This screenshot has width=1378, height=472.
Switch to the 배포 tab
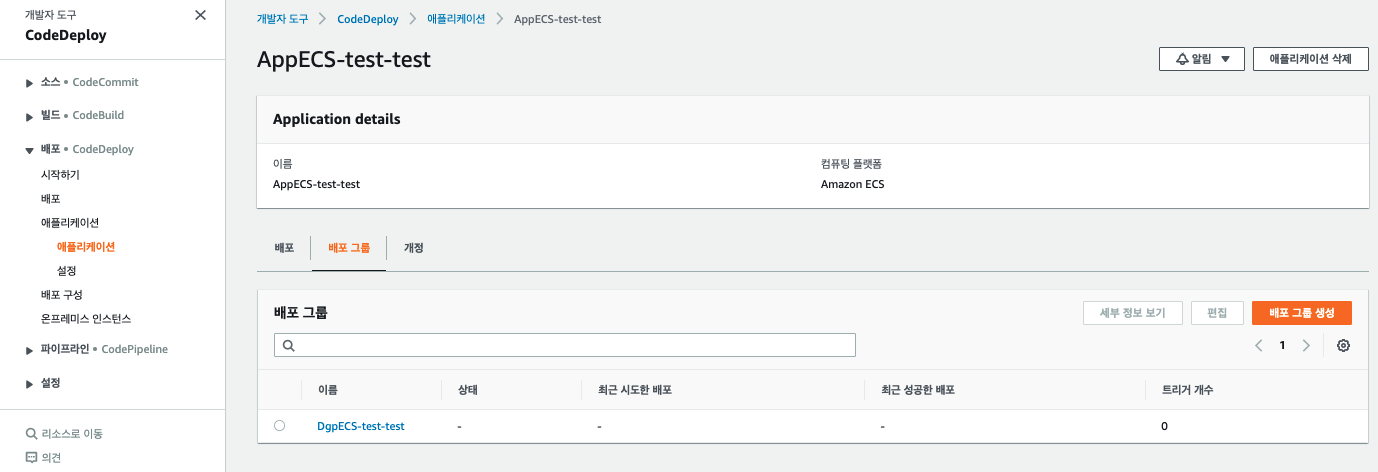[284, 247]
